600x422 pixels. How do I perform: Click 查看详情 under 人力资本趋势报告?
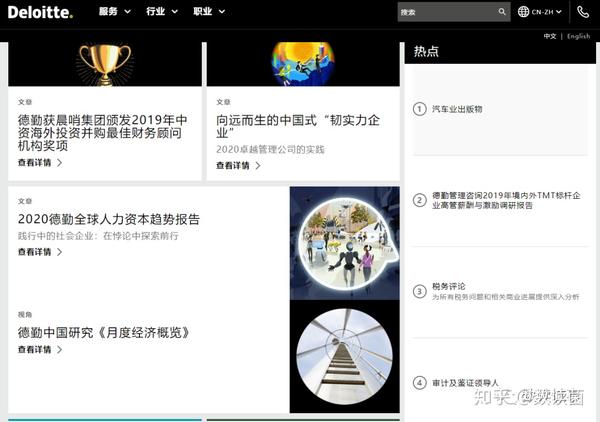[x=40, y=252]
